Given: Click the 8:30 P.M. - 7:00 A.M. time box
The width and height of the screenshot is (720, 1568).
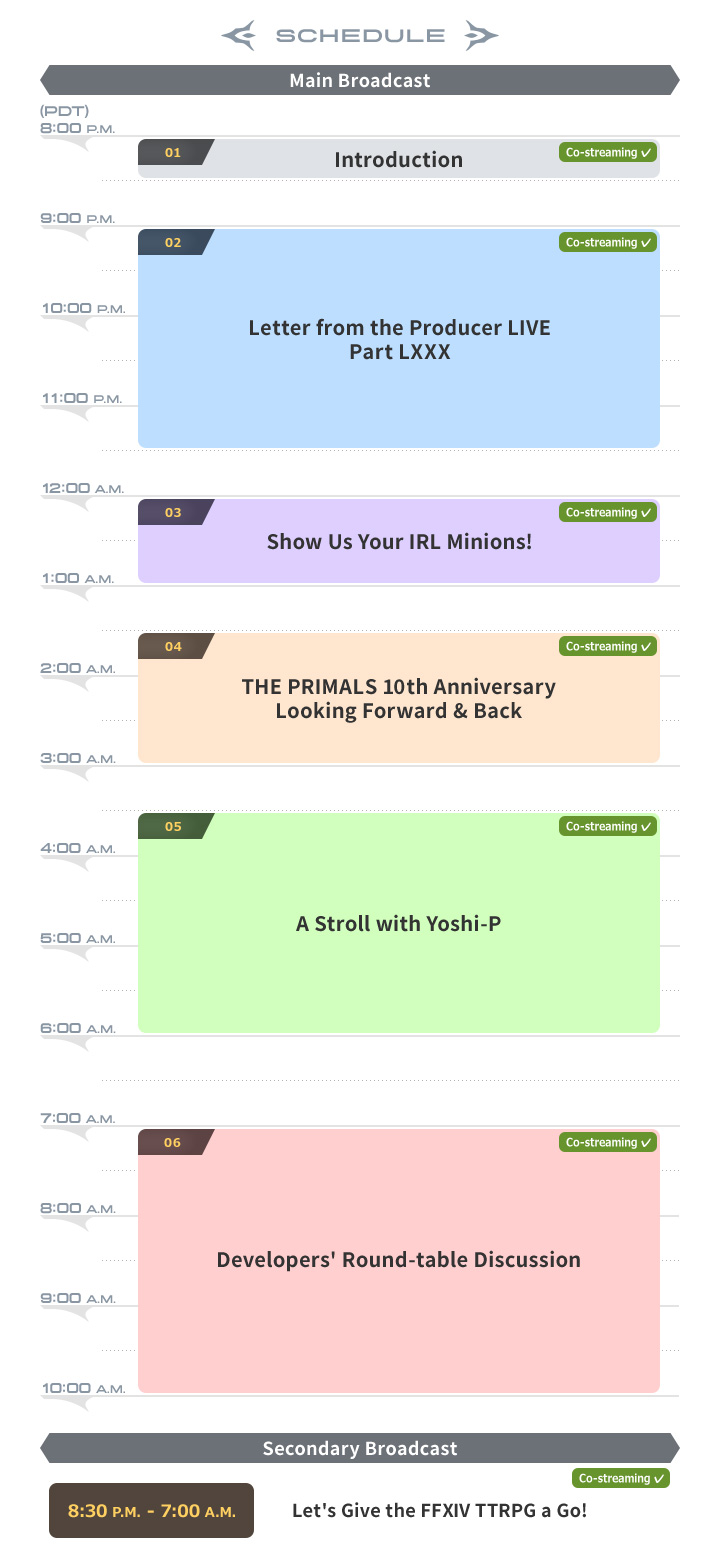Looking at the screenshot, I should 152,1511.
